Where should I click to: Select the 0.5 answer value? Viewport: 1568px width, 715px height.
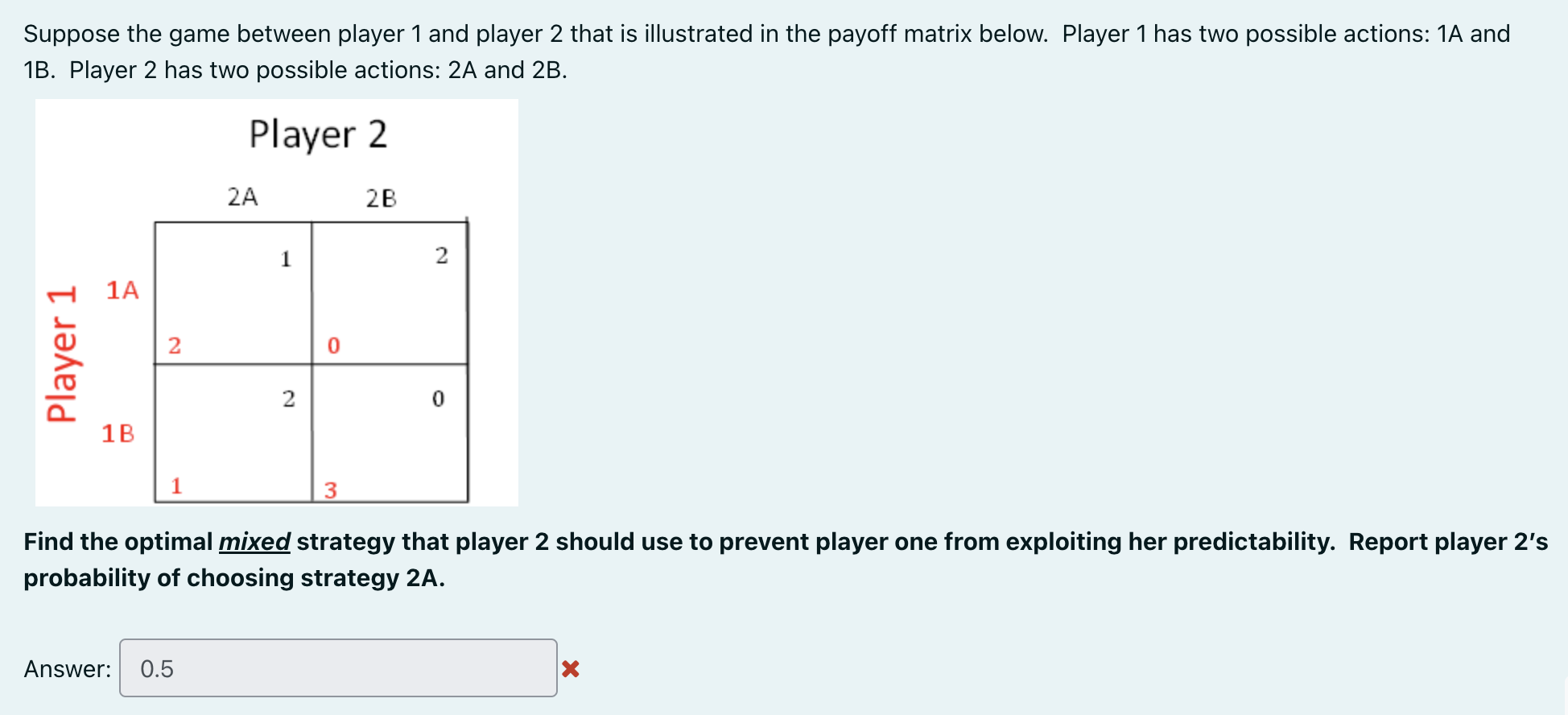coord(157,667)
